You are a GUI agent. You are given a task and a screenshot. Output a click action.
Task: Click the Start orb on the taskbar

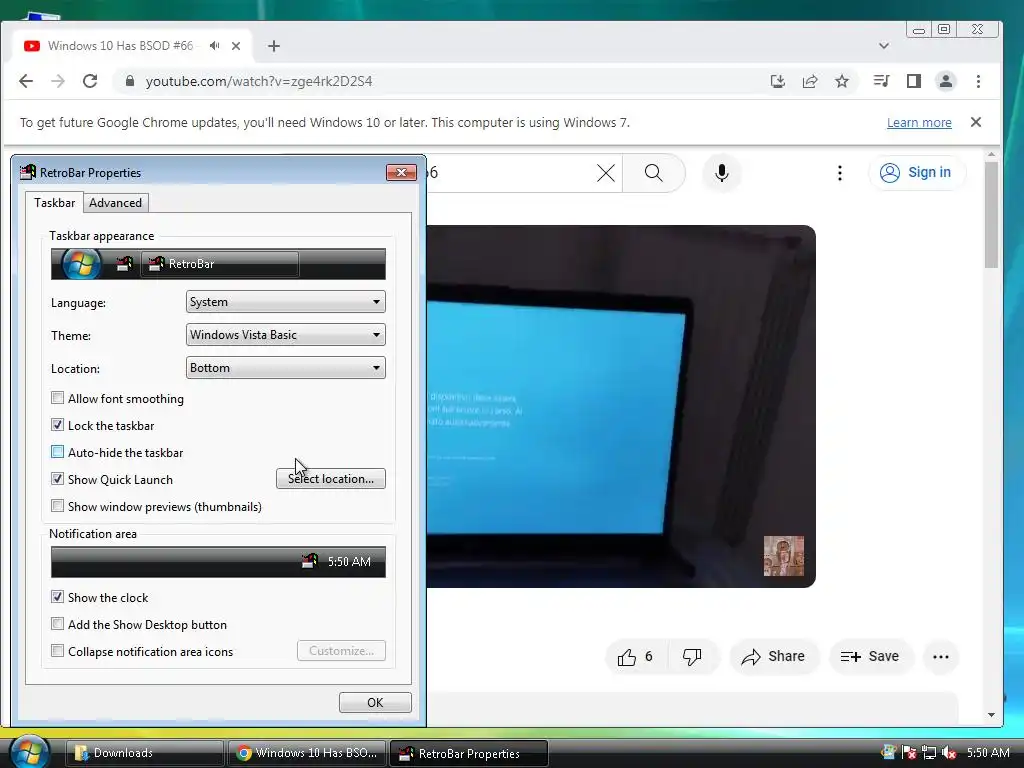29,752
